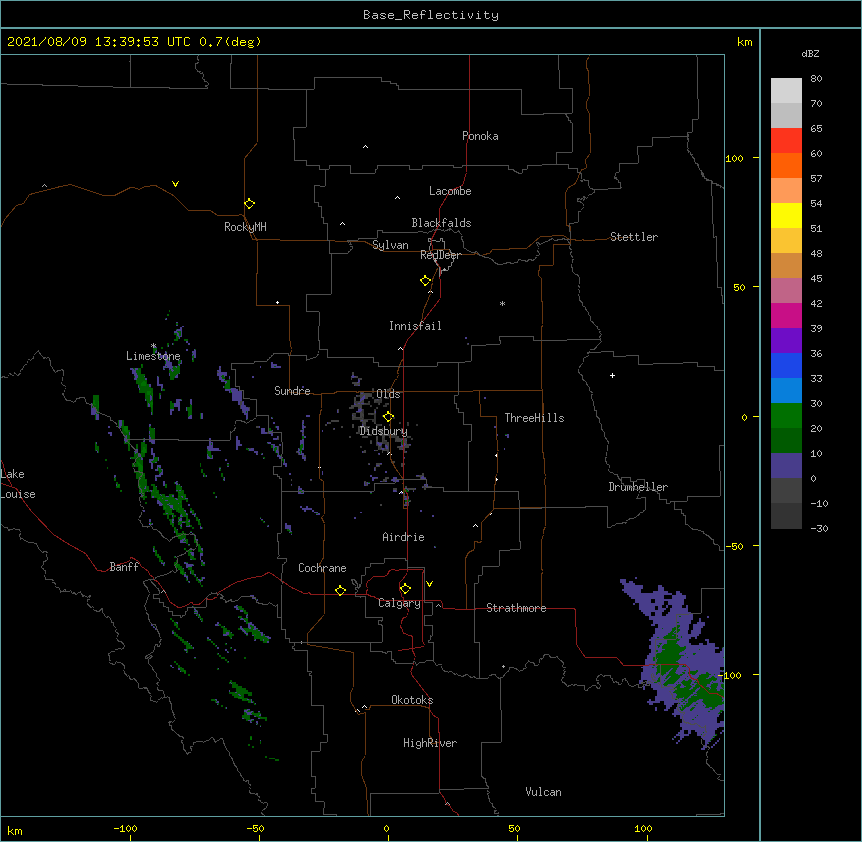Click the 30 dBZ green legend swatch

[786, 416]
